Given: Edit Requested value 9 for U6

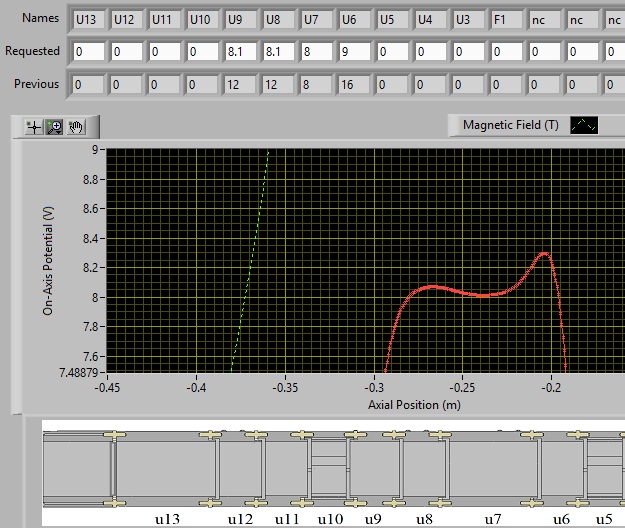Looking at the screenshot, I should [x=355, y=52].
